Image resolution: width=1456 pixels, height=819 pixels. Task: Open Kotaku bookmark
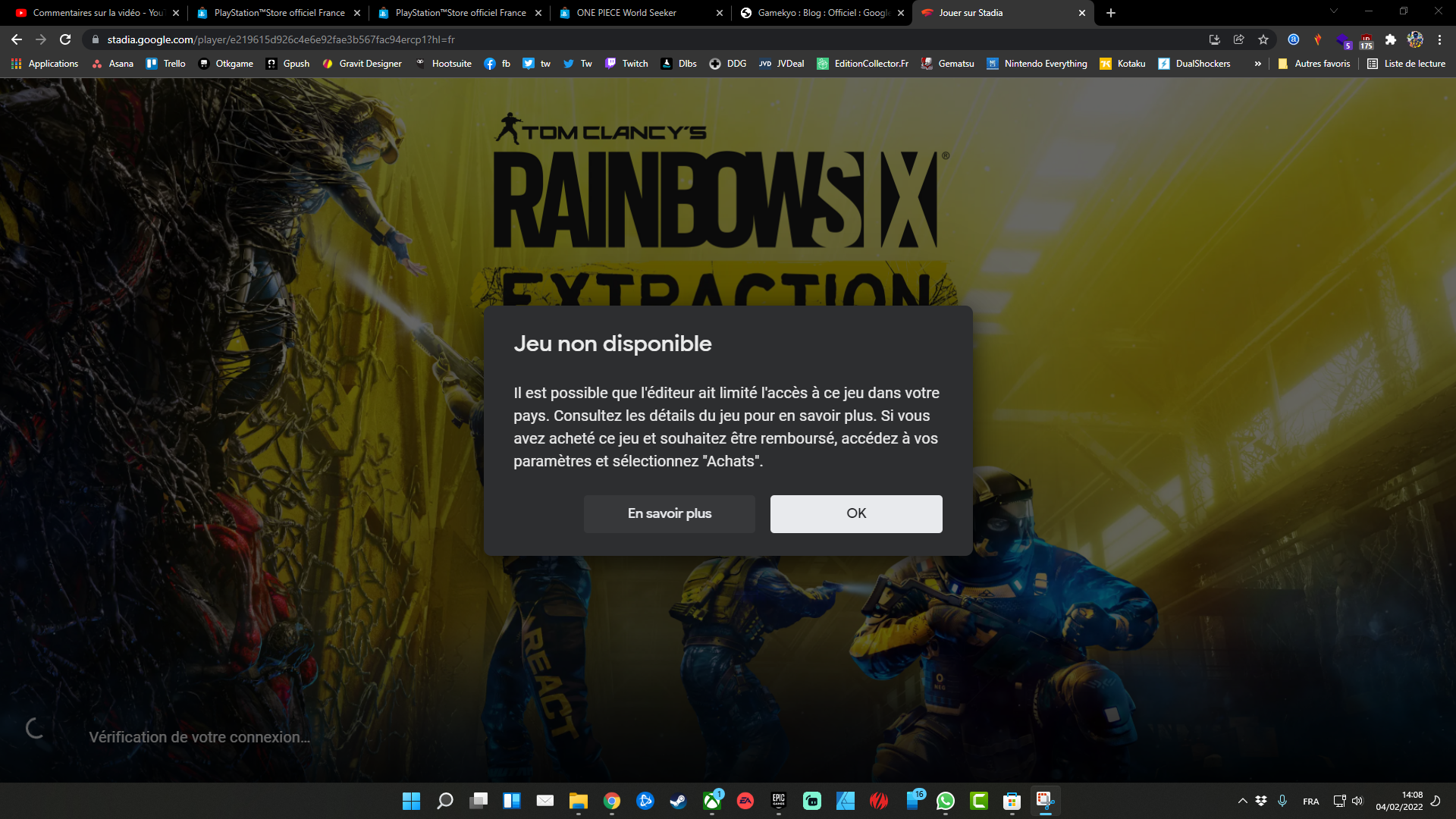(x=1123, y=64)
